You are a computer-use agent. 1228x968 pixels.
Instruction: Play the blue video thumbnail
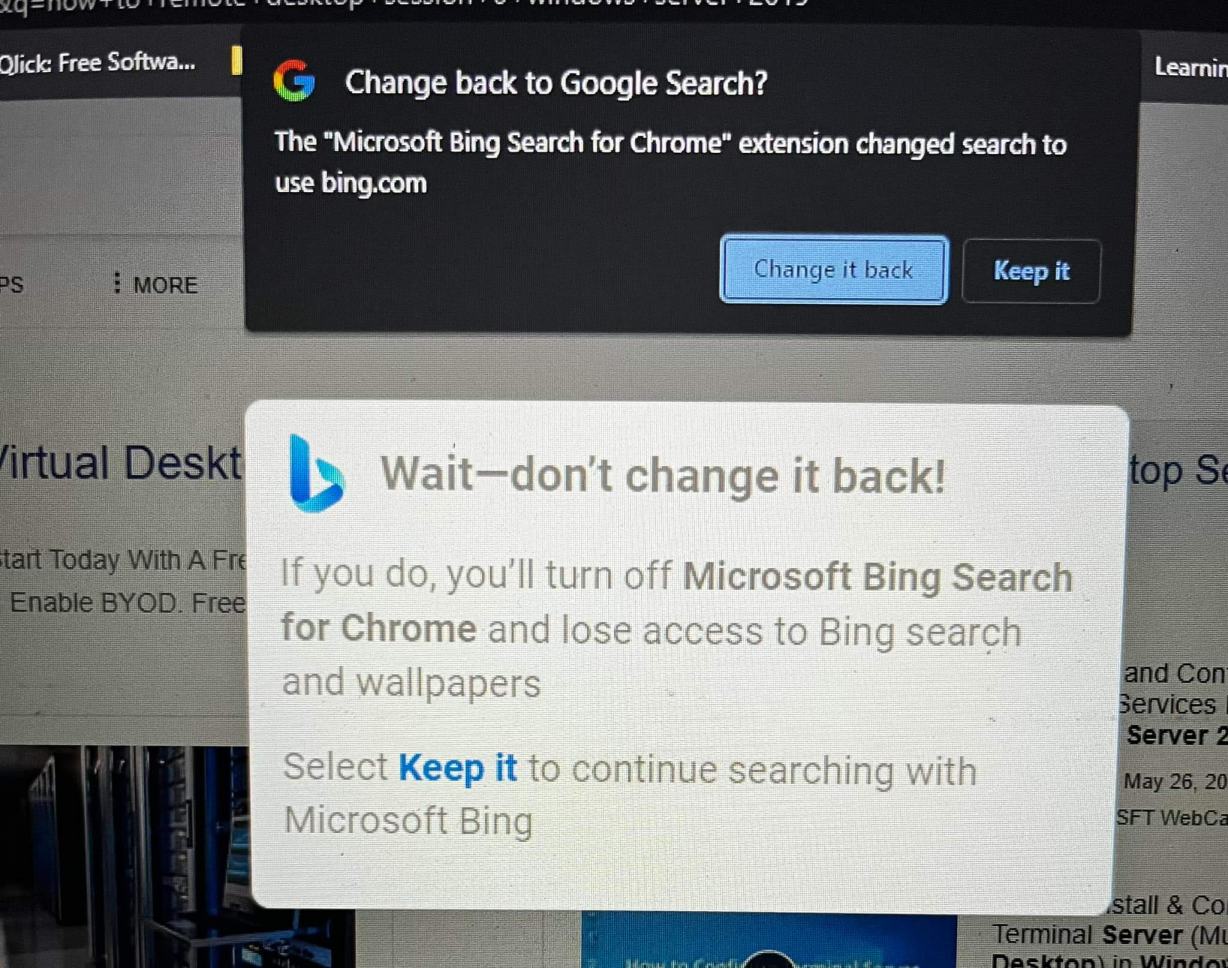(x=768, y=939)
